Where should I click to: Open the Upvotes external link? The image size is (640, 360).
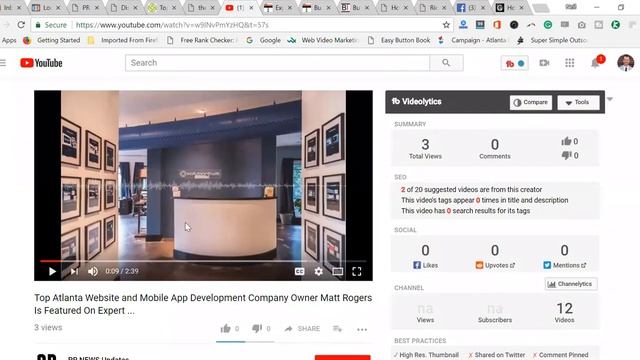495,265
